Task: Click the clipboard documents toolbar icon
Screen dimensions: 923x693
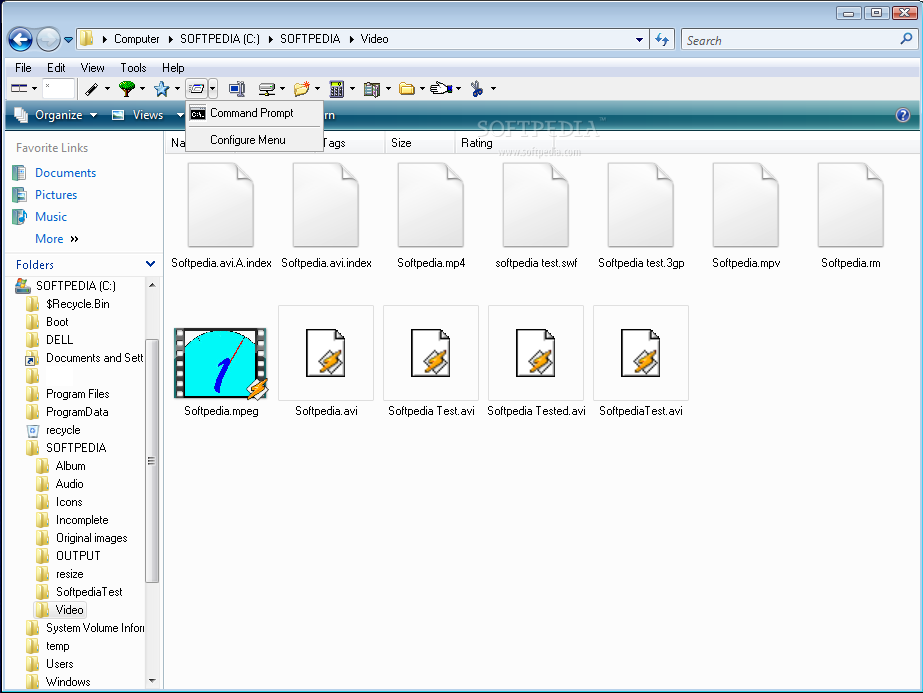Action: (x=371, y=89)
